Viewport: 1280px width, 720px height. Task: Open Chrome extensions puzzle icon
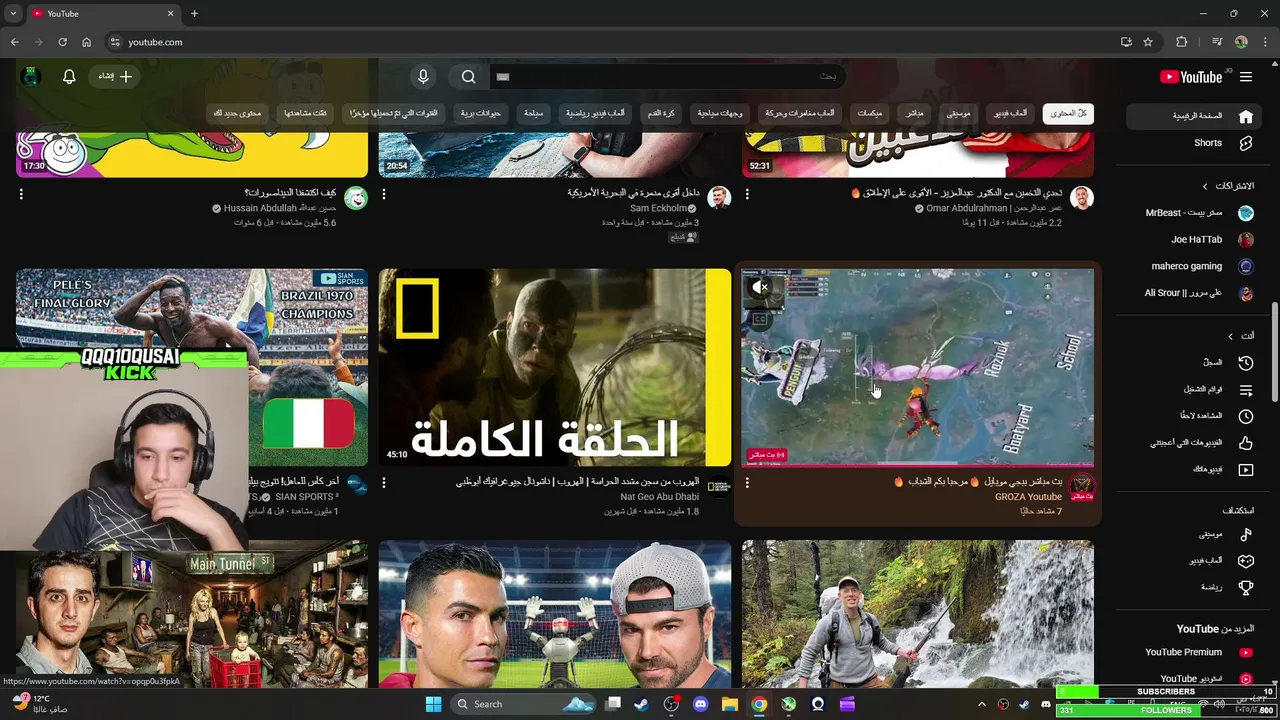coord(1182,42)
